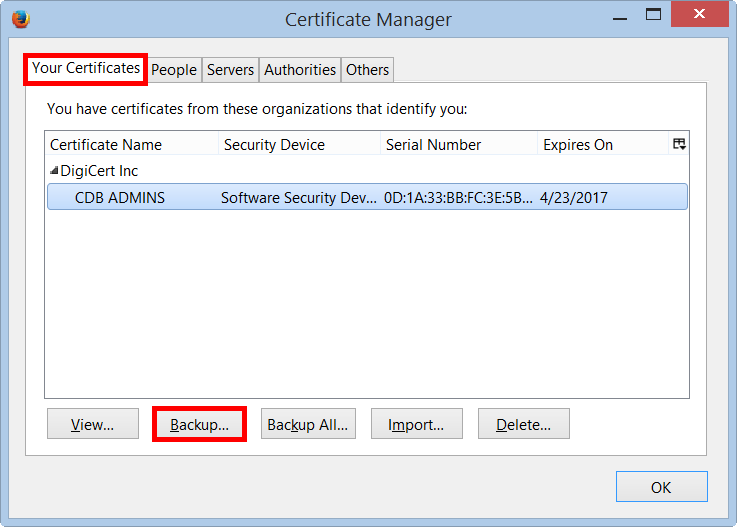Confirm with the OK button
Viewport: 737px width, 527px height.
(x=661, y=487)
